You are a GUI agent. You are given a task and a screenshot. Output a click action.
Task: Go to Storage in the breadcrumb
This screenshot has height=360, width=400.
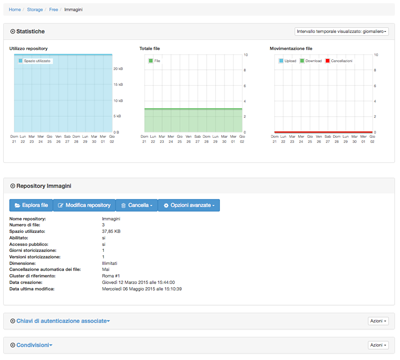(x=35, y=10)
